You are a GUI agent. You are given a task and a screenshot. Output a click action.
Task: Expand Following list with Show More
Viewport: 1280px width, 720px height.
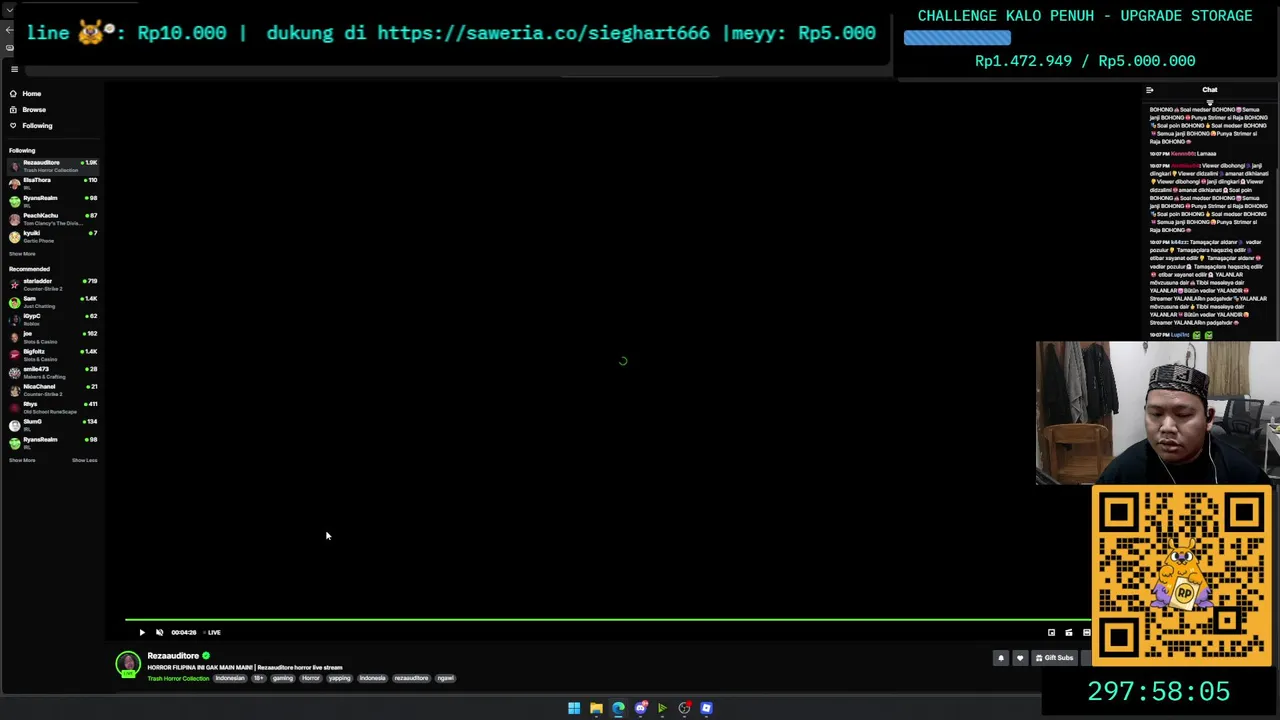pyautogui.click(x=22, y=254)
